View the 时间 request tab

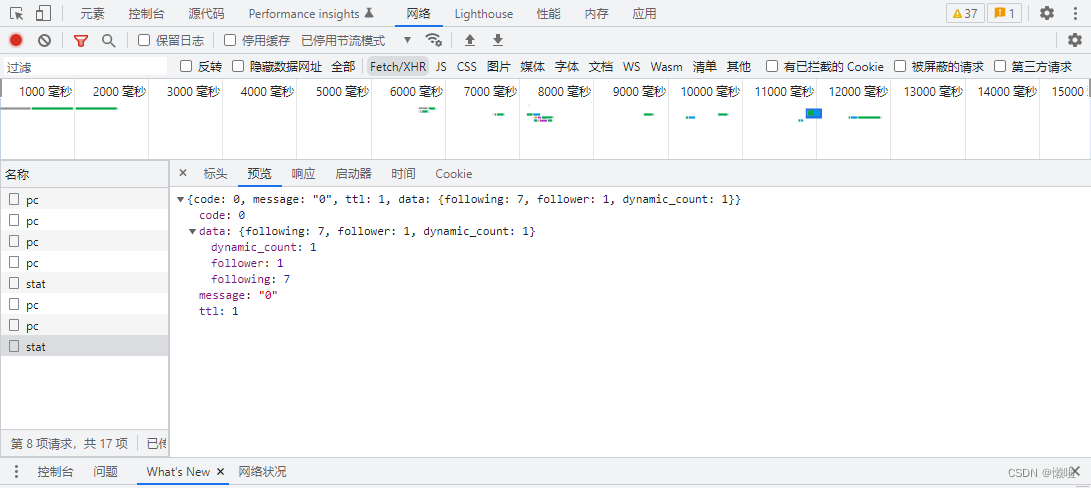[x=404, y=173]
